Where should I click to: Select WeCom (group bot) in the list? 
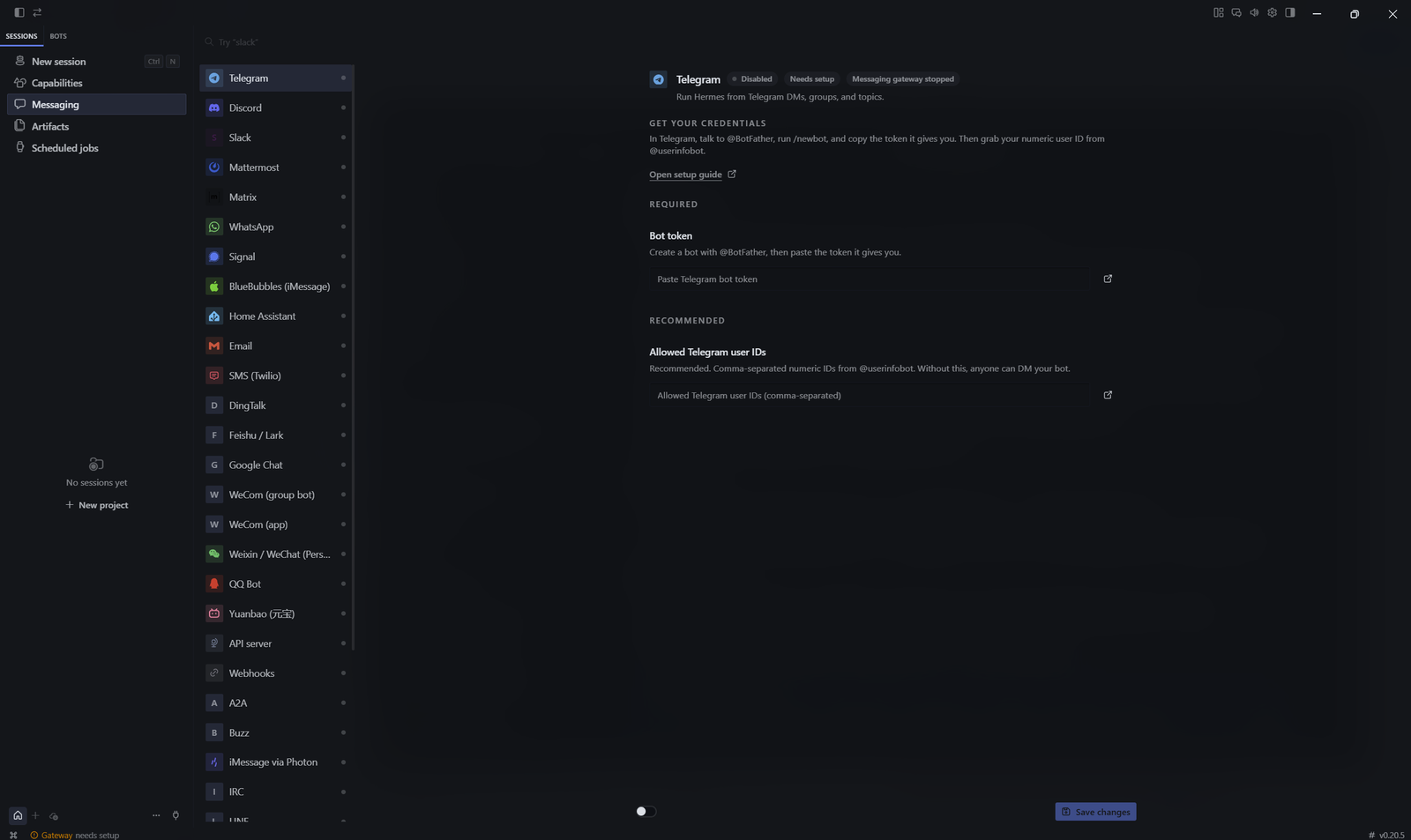coord(276,494)
